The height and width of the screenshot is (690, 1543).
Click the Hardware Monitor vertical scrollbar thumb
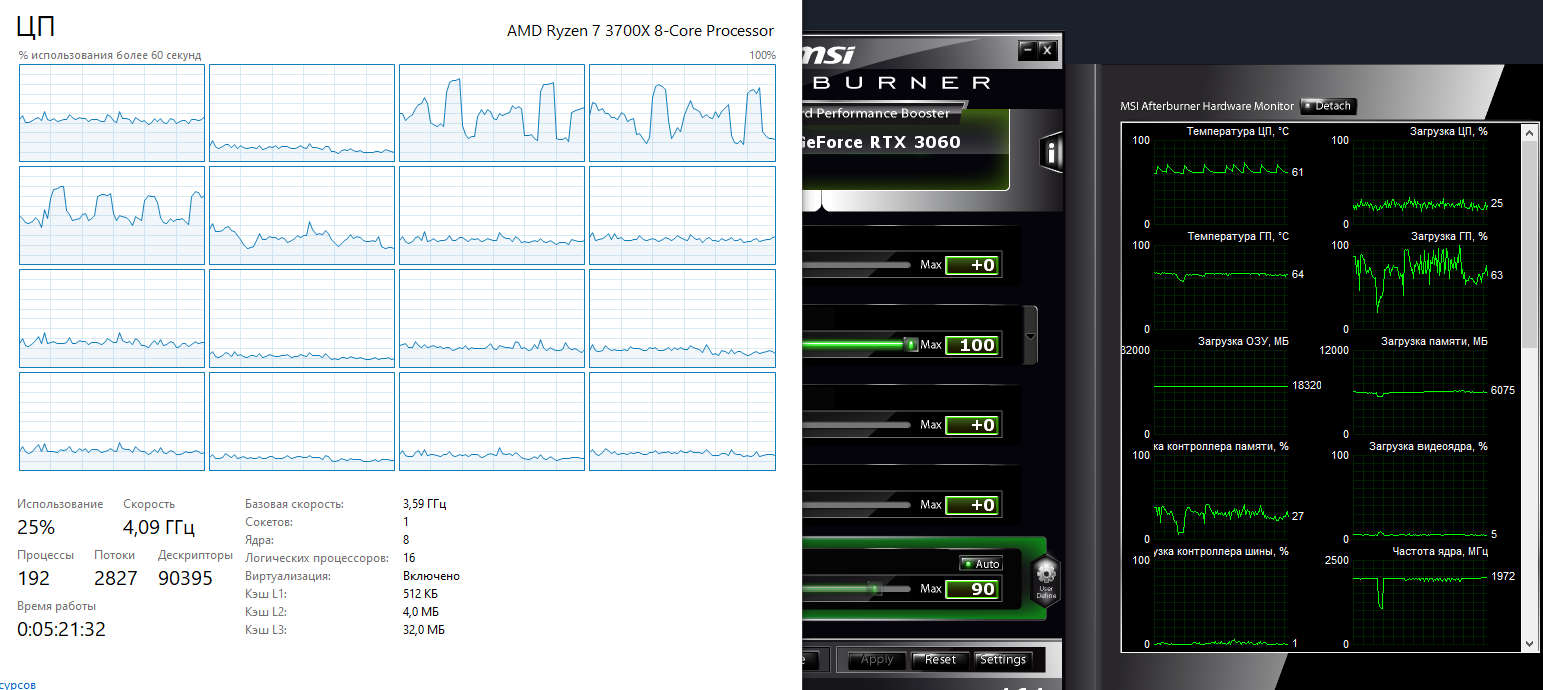point(1529,245)
